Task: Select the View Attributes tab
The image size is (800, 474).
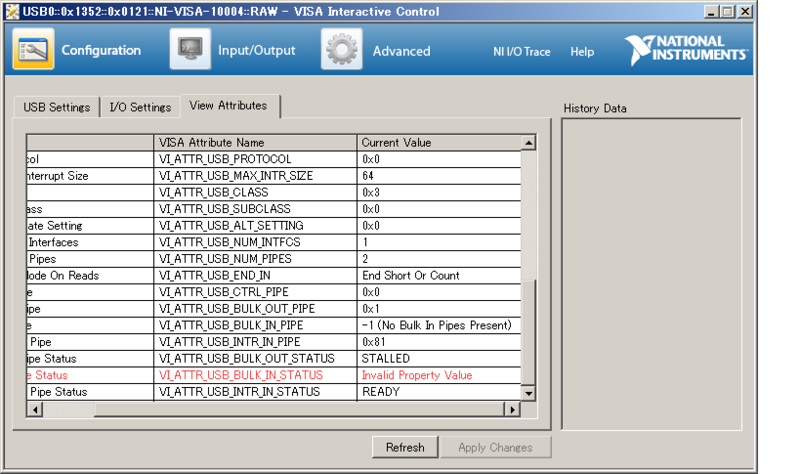Action: 229,106
